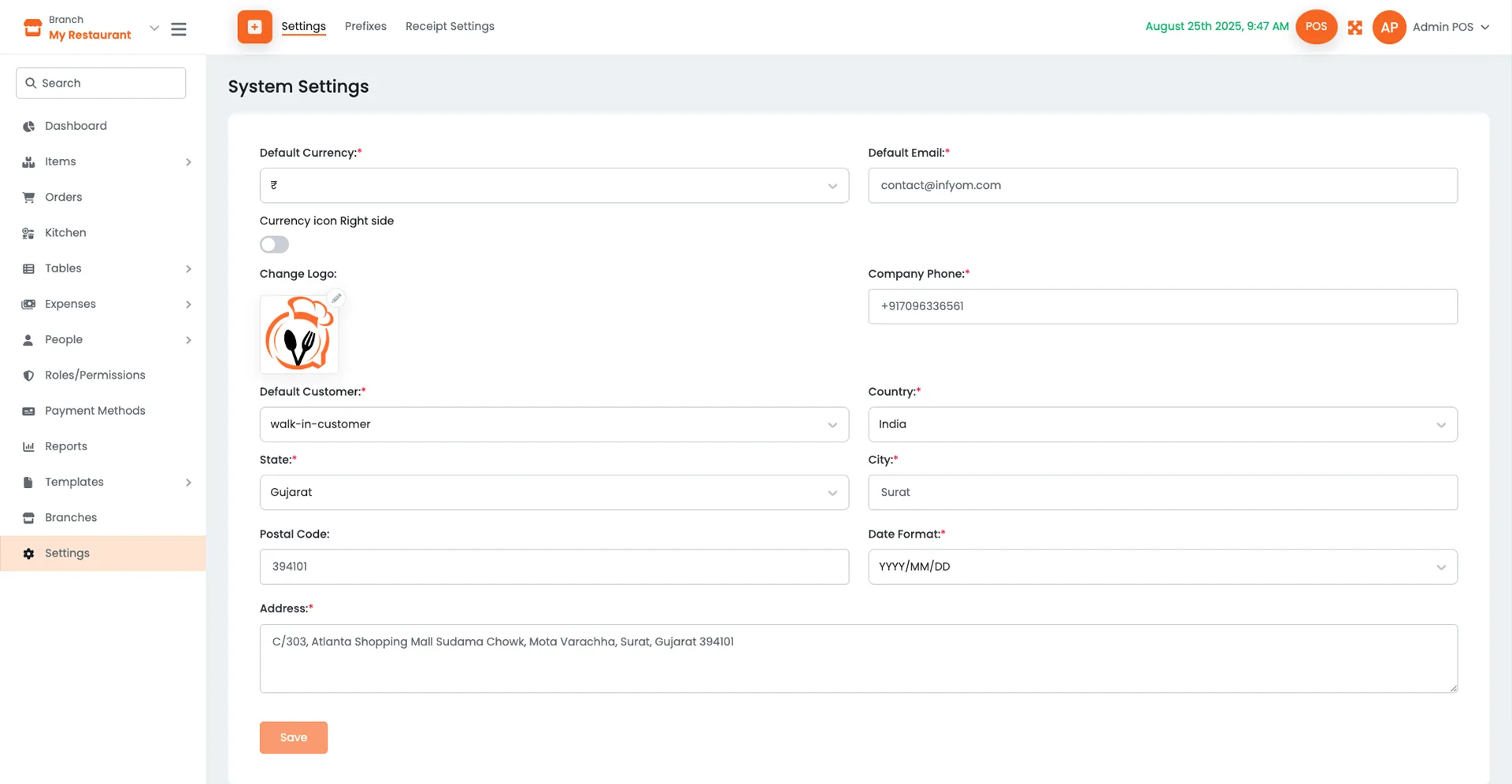This screenshot has height=784, width=1512.
Task: Open the POS button in the header
Action: point(1315,26)
